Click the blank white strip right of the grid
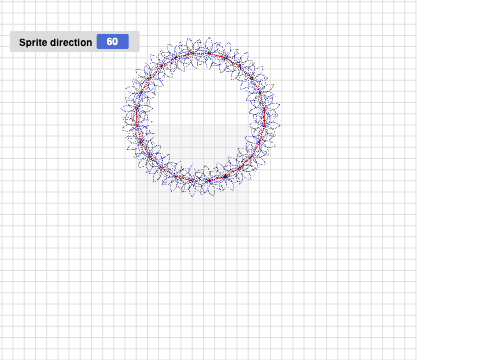Image resolution: width=480 pixels, height=360 pixels. tap(448, 180)
